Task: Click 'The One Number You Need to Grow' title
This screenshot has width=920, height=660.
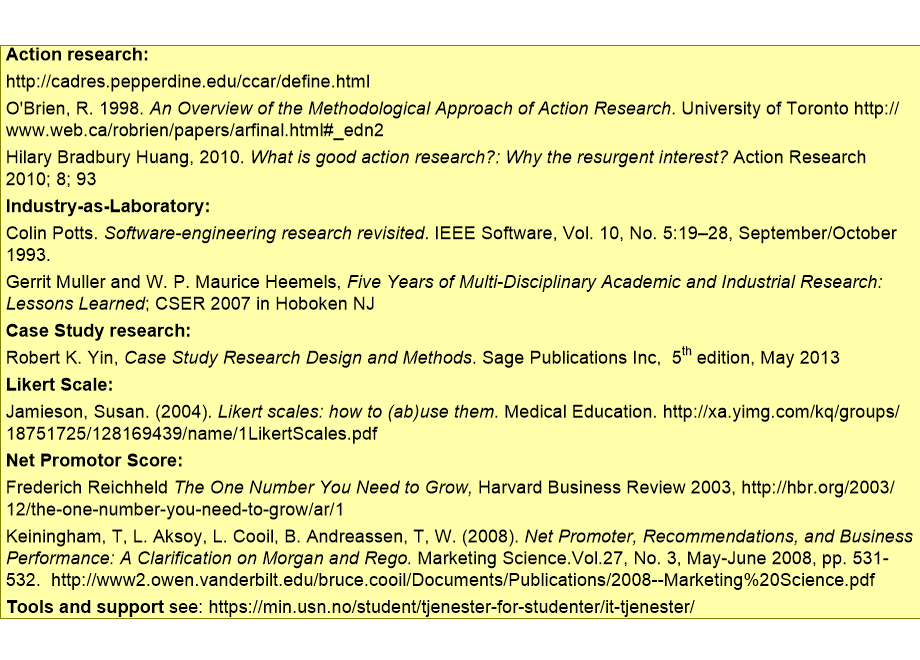Action: [x=321, y=488]
